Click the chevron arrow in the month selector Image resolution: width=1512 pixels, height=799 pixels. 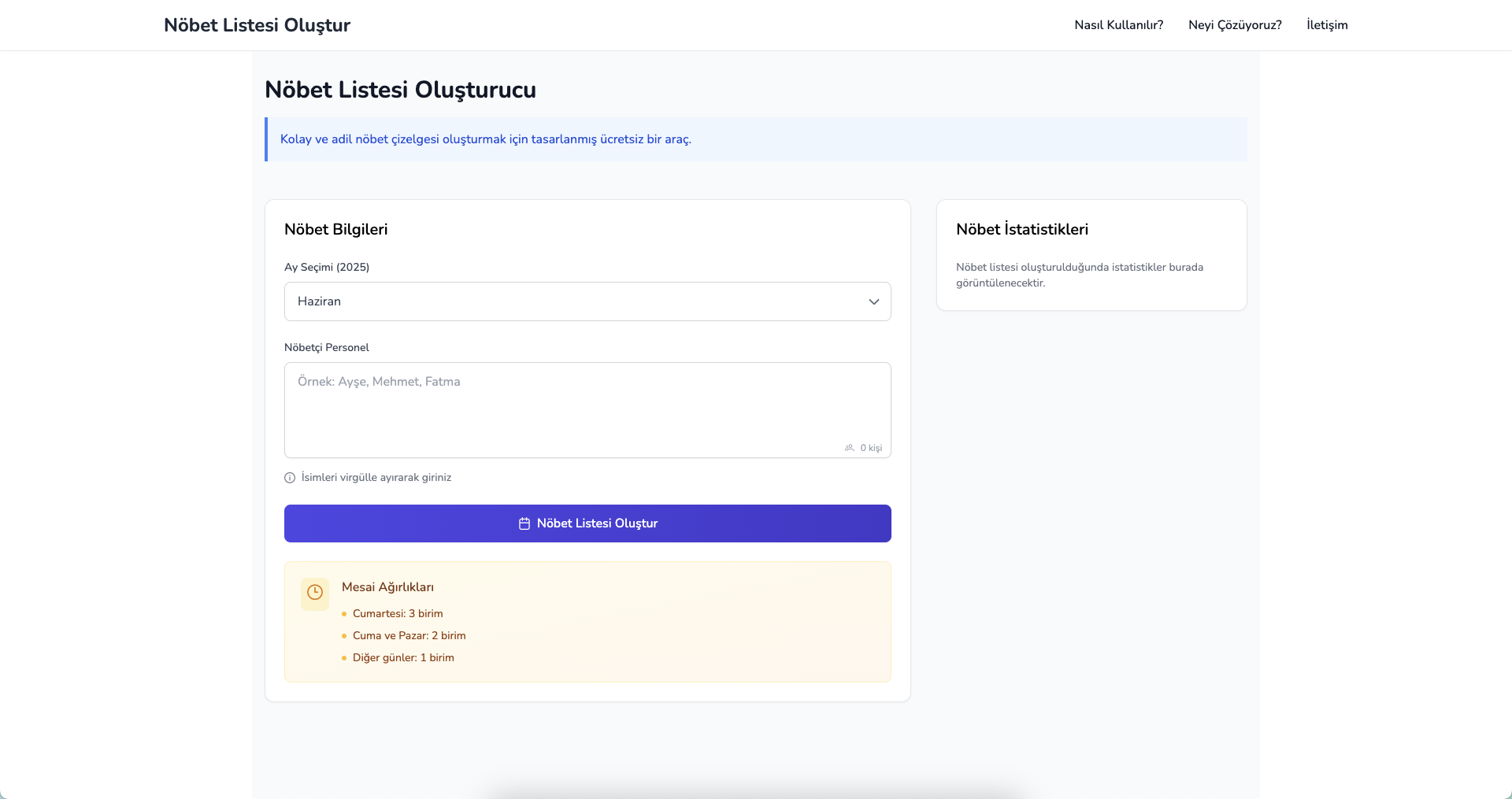[x=873, y=301]
